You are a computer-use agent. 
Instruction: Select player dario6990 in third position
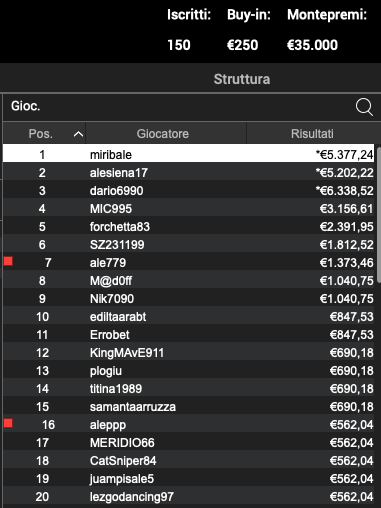coord(189,190)
